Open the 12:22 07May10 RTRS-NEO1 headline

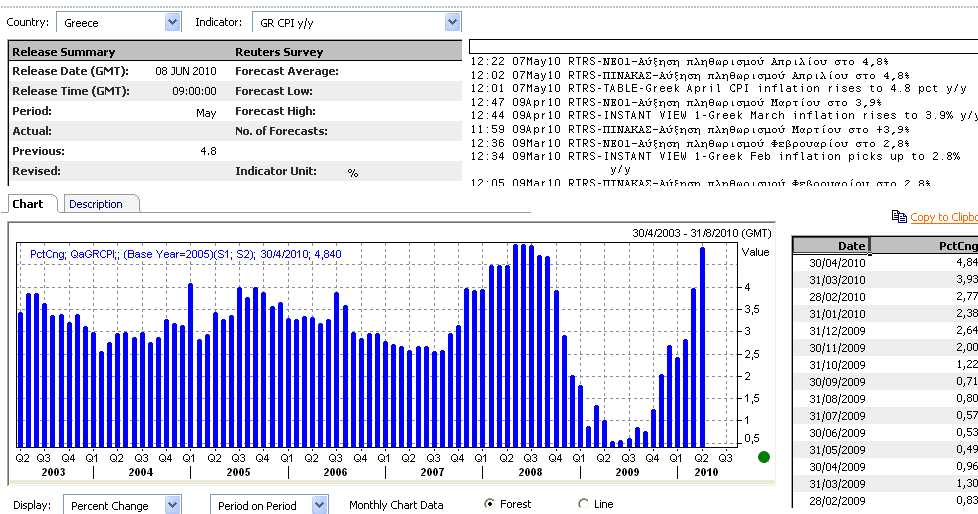(679, 61)
